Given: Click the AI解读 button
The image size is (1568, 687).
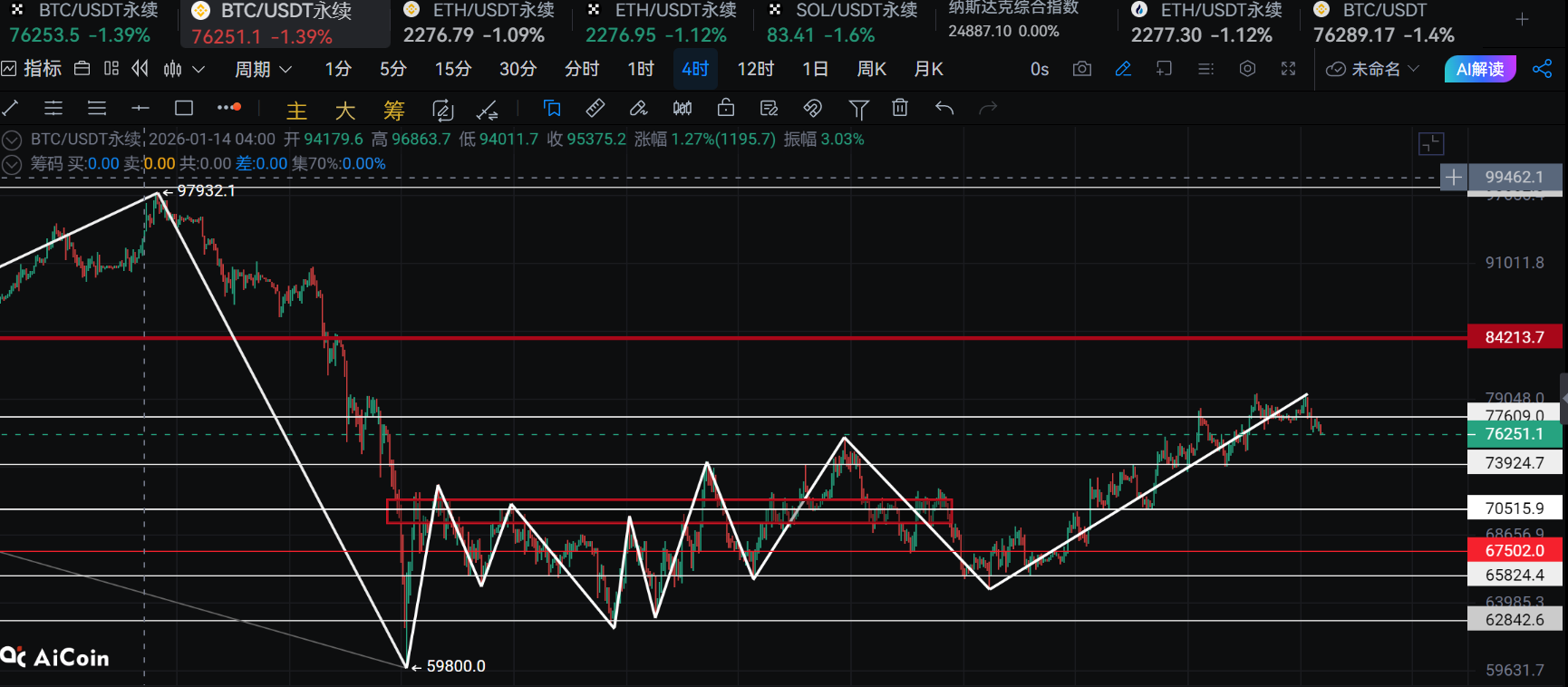Looking at the screenshot, I should point(1479,69).
